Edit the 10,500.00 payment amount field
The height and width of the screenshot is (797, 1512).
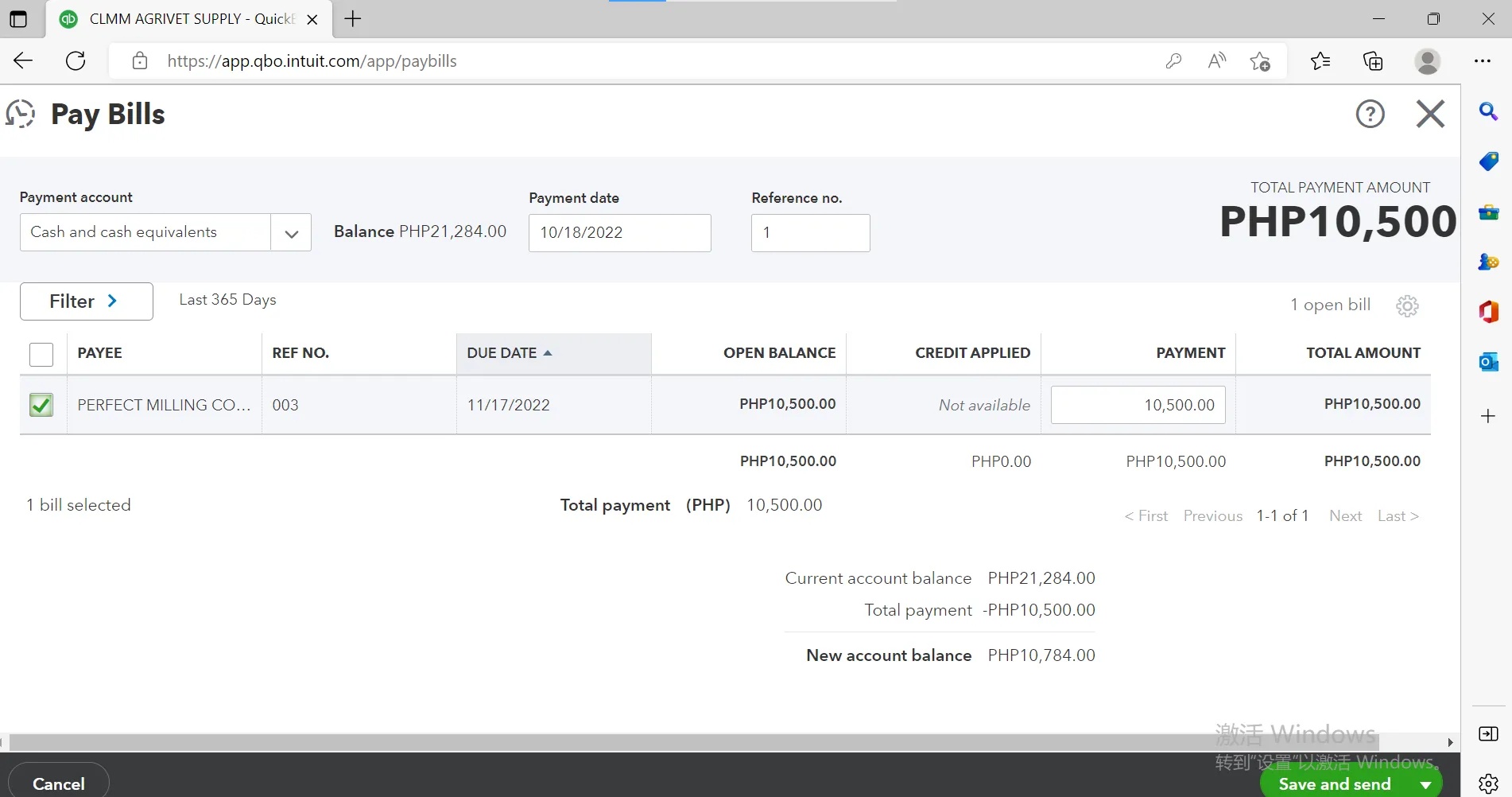click(x=1138, y=405)
